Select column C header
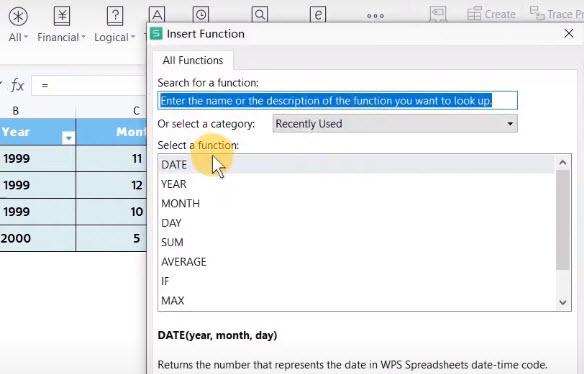Screen dimensions: 584x374 click(111, 111)
